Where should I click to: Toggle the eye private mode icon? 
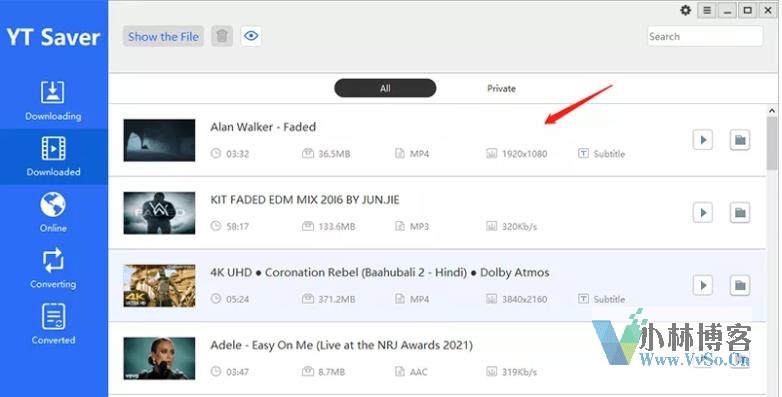pyautogui.click(x=251, y=36)
